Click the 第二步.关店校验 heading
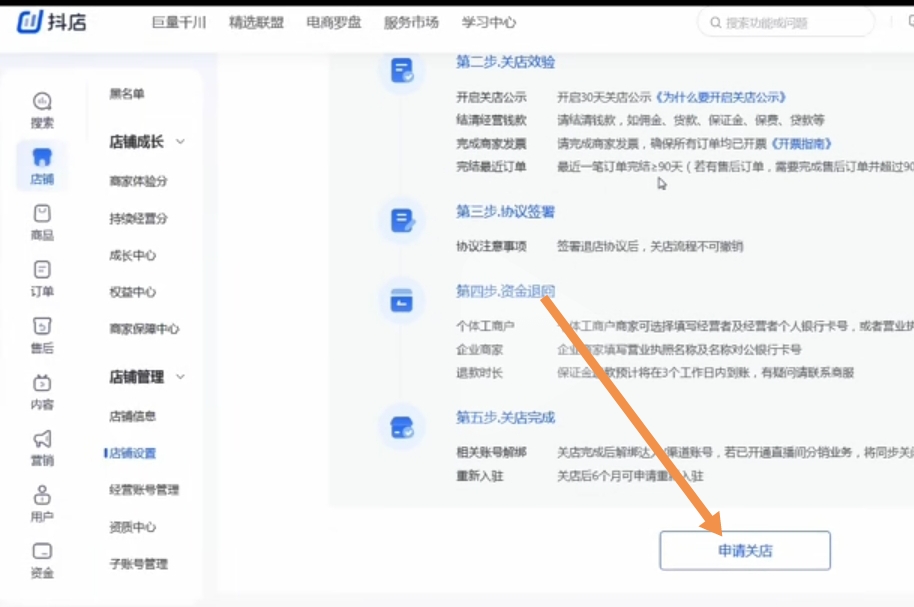 505,62
